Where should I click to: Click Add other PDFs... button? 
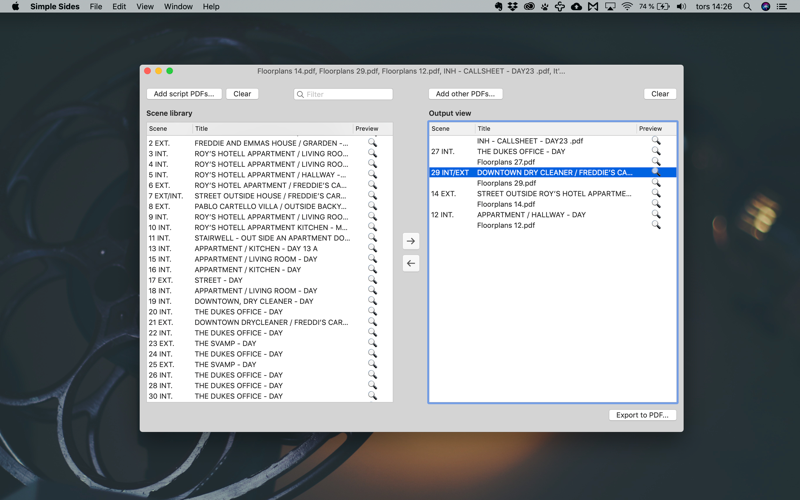point(465,94)
